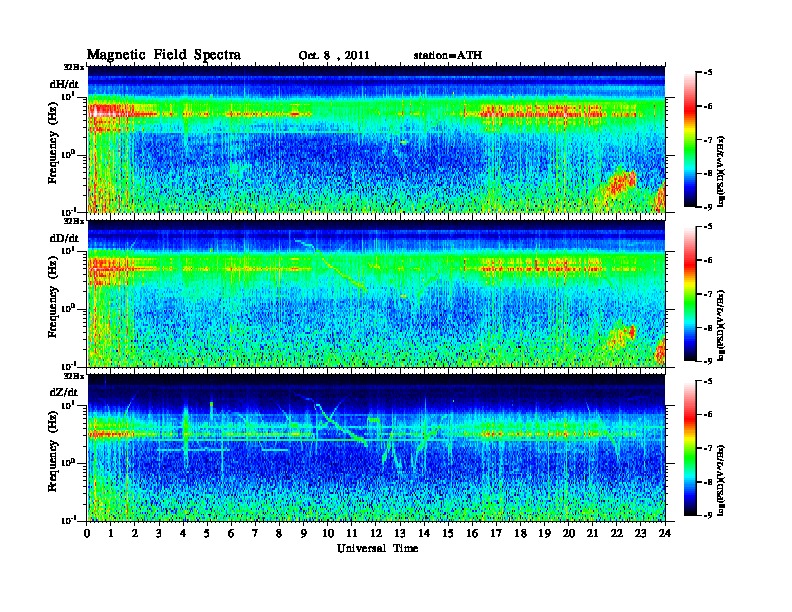Click the 32Hz label above dH/dt panel
The width and height of the screenshot is (792, 612).
coord(73,67)
